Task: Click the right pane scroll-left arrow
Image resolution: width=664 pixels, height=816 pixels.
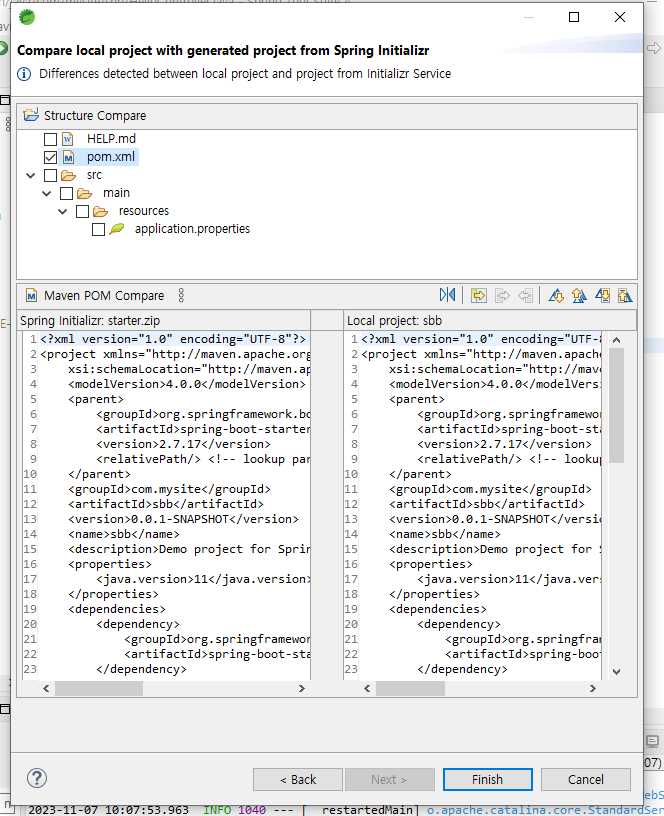Action: [x=367, y=688]
